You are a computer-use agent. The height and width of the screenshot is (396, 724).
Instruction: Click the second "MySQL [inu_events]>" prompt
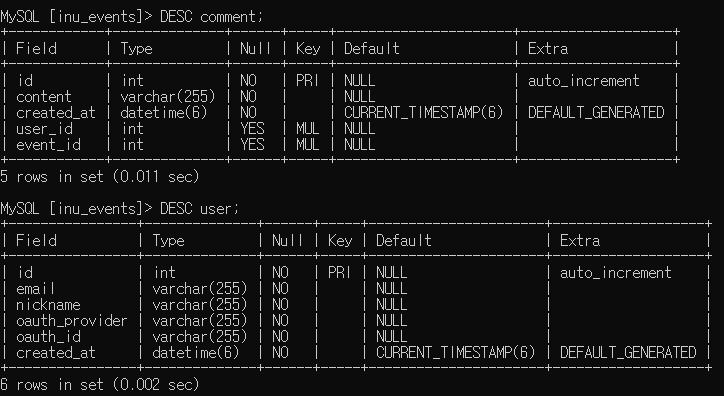tap(76, 209)
